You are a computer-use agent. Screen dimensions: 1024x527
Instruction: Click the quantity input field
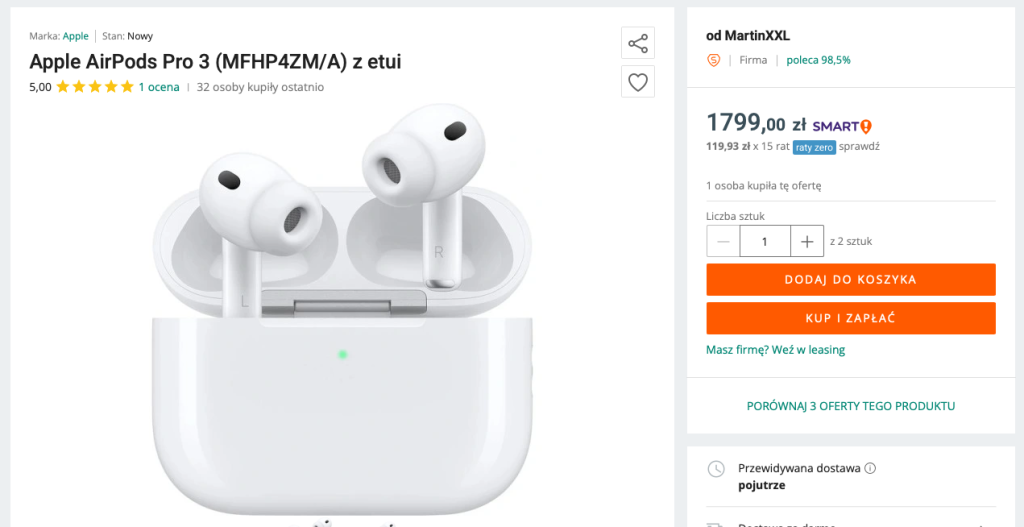click(765, 241)
